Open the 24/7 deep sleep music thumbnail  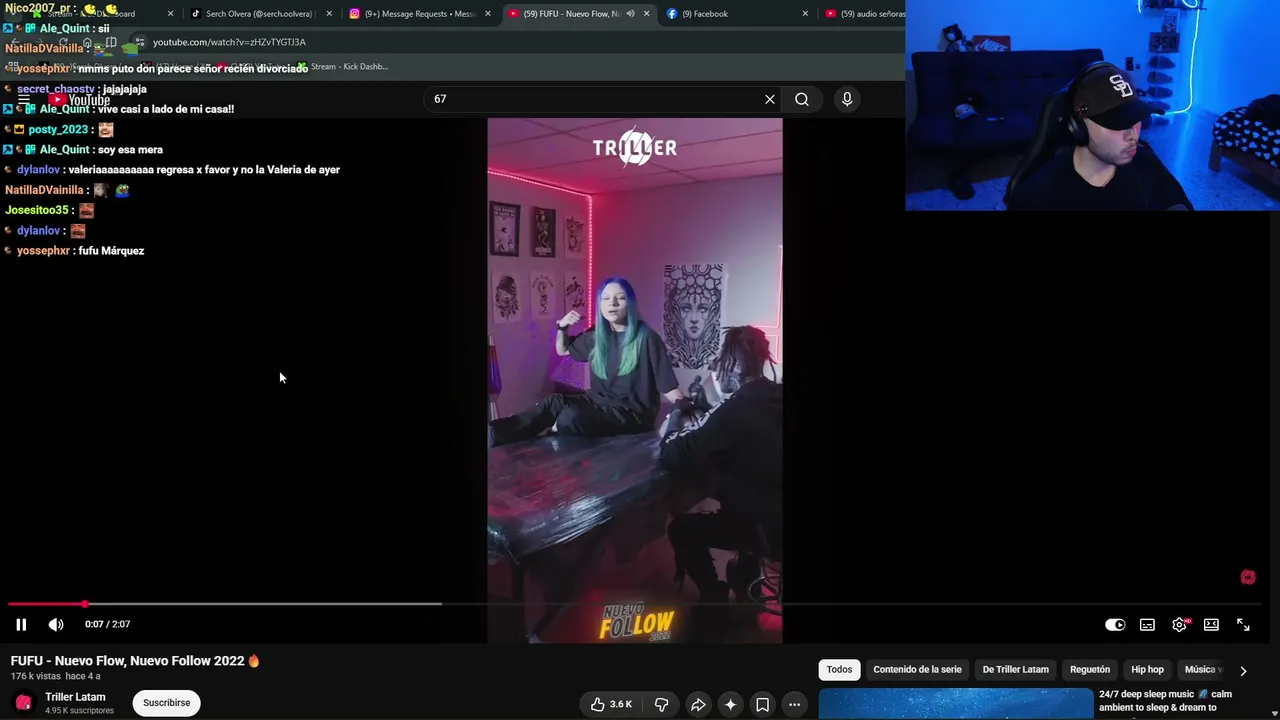(956, 704)
